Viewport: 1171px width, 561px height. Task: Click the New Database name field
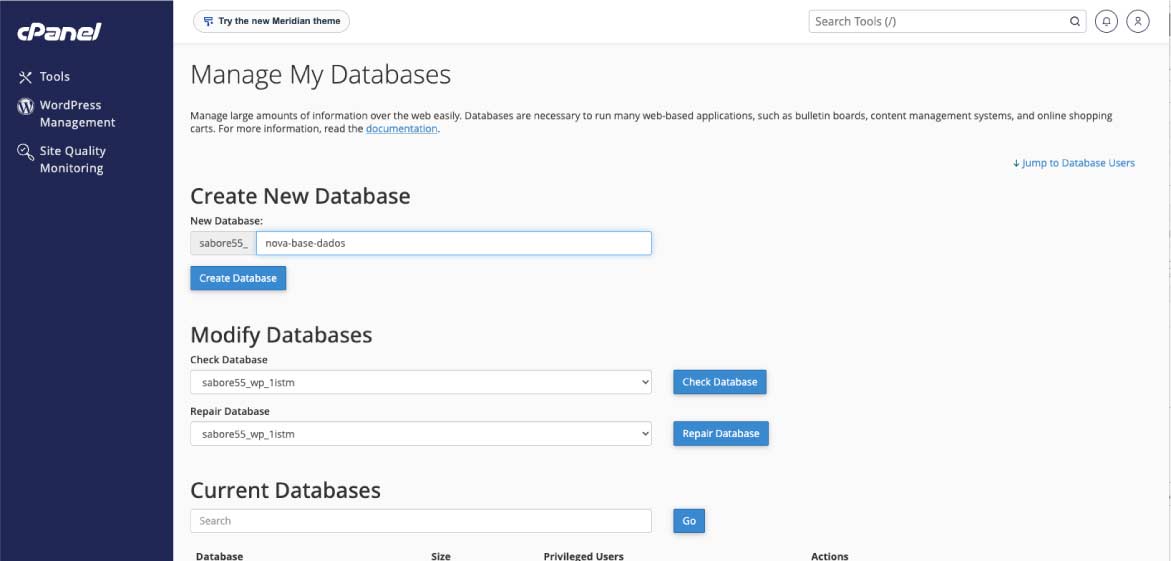[453, 243]
